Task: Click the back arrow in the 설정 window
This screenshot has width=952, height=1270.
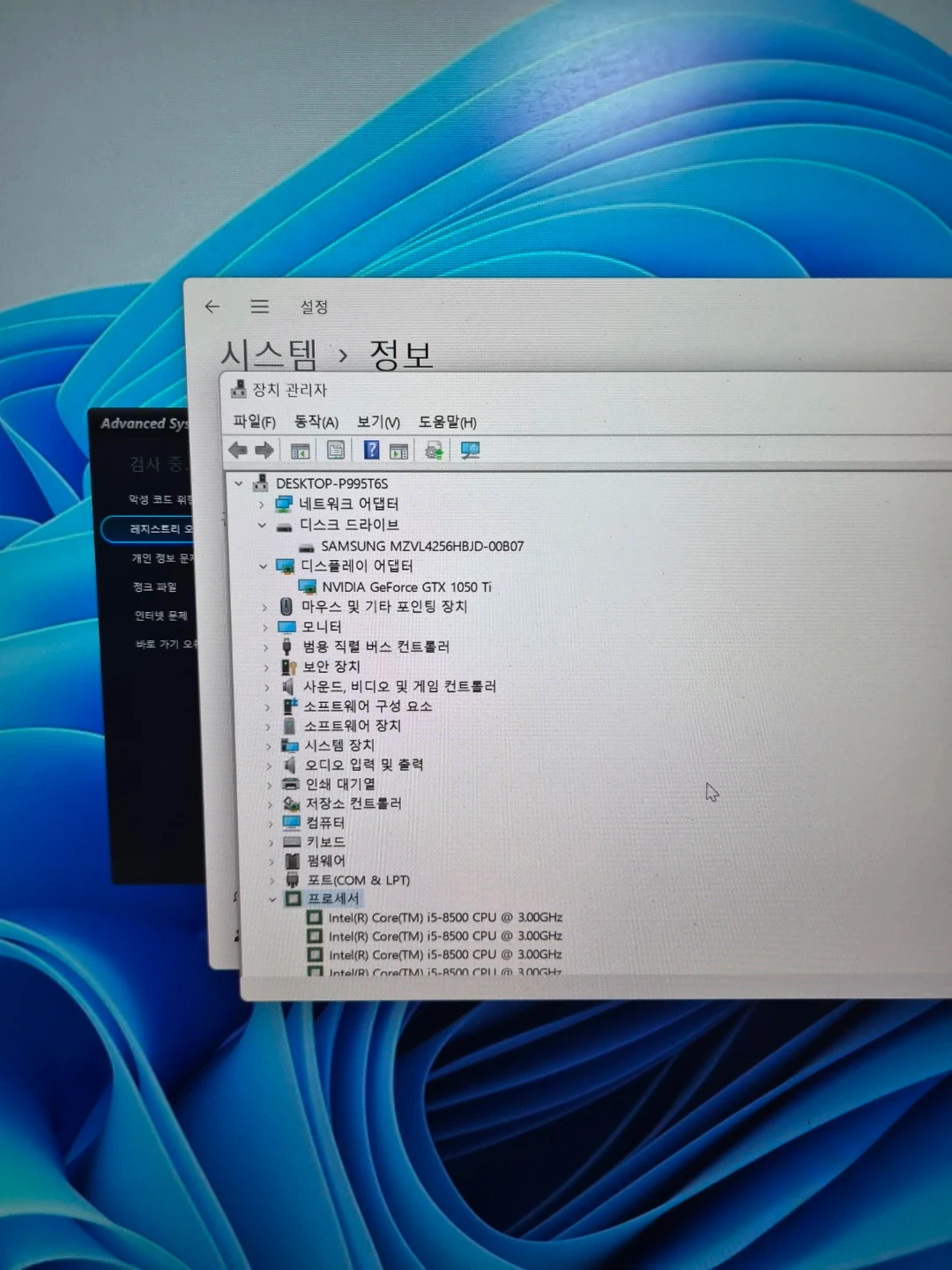Action: (212, 306)
